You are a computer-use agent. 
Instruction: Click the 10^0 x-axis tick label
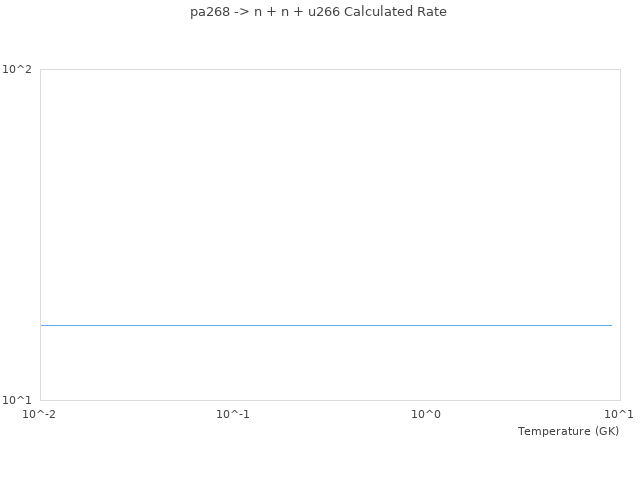point(427,414)
